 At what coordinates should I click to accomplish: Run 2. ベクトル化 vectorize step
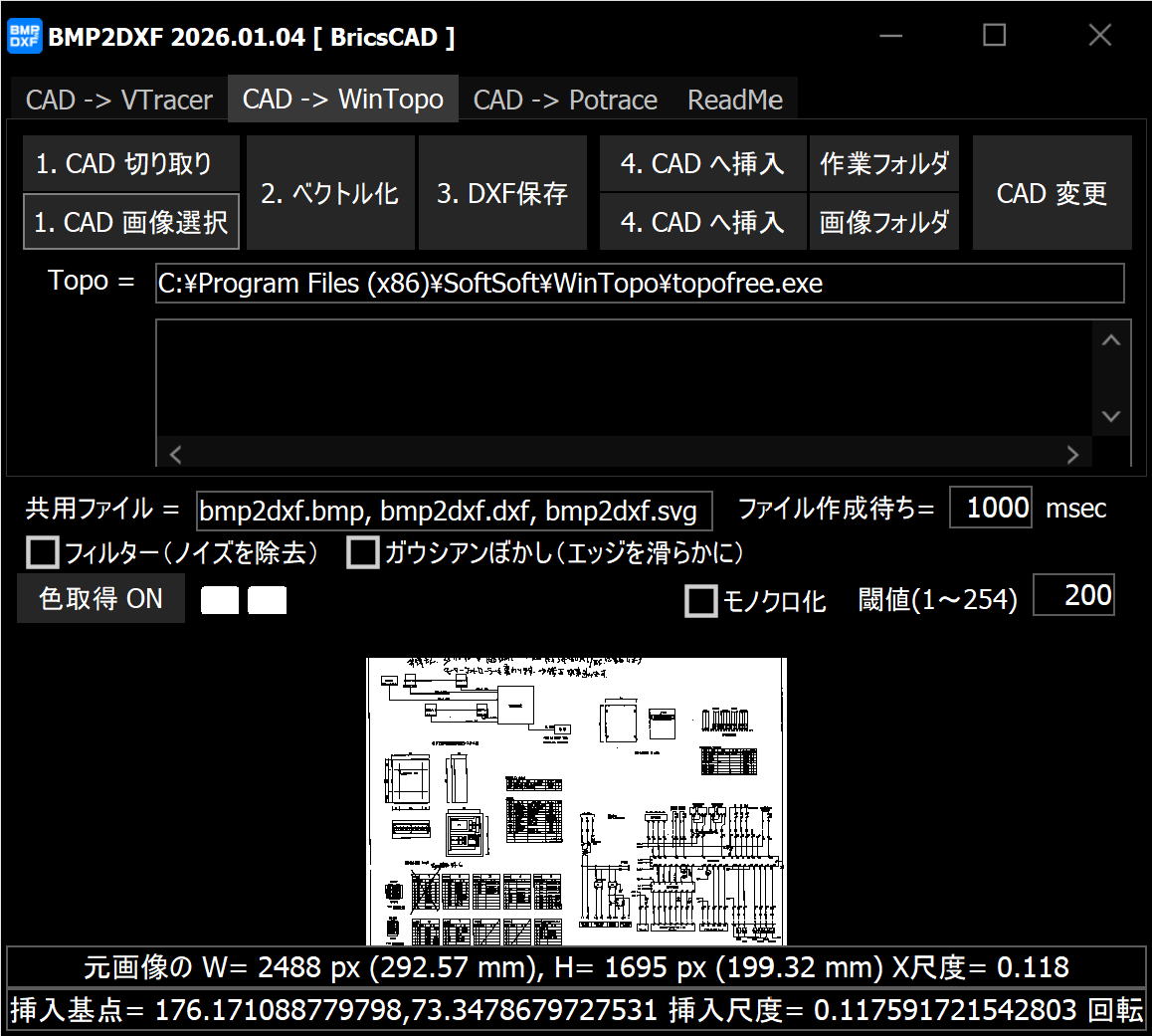pos(330,193)
